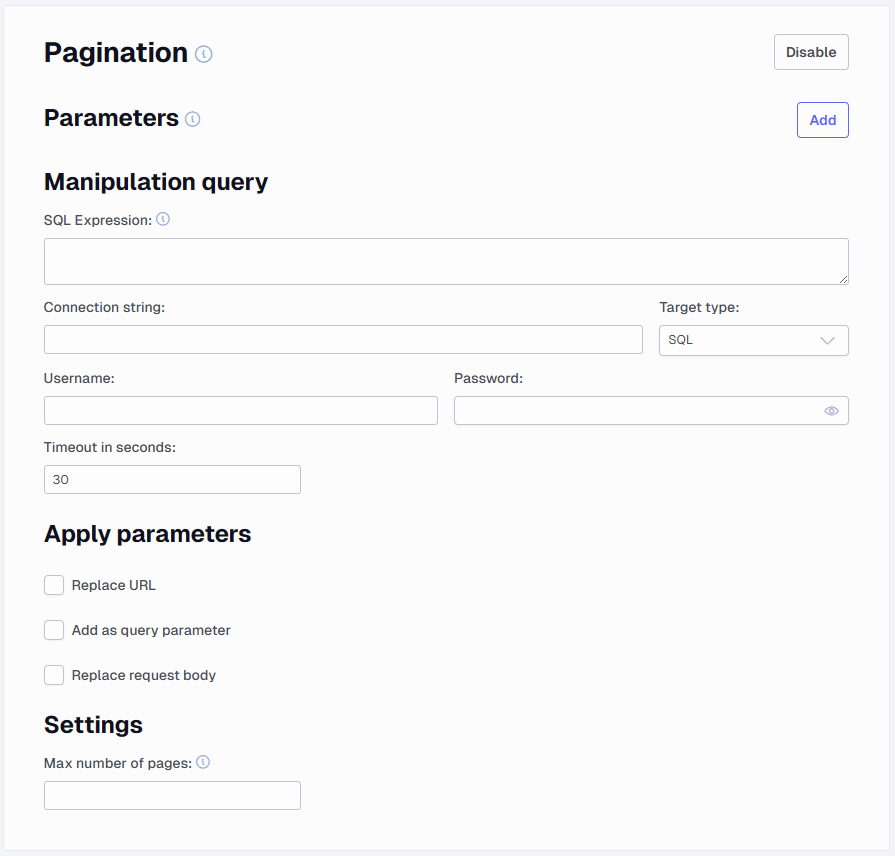This screenshot has height=856, width=895.
Task: Tick the Replace request body checkbox
Action: click(54, 675)
